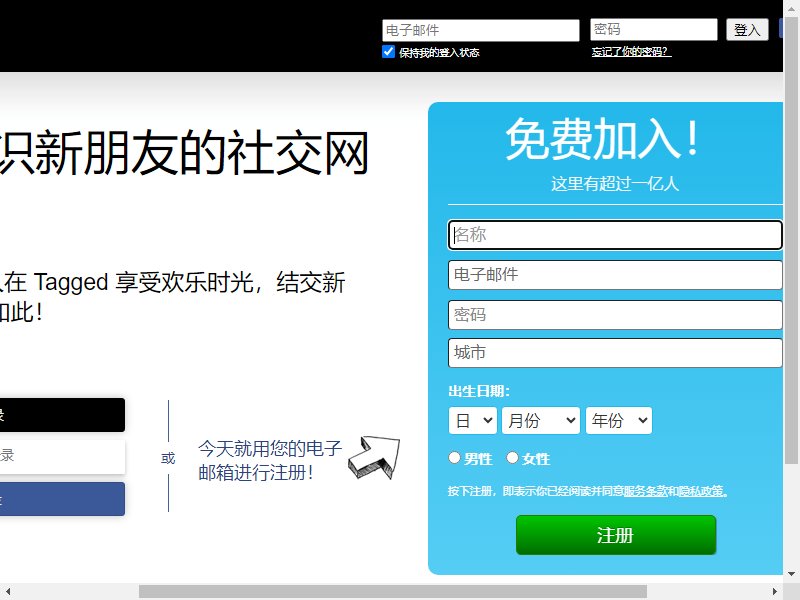Focus the 名称 name field
Viewport: 800px width, 600px height.
(615, 235)
